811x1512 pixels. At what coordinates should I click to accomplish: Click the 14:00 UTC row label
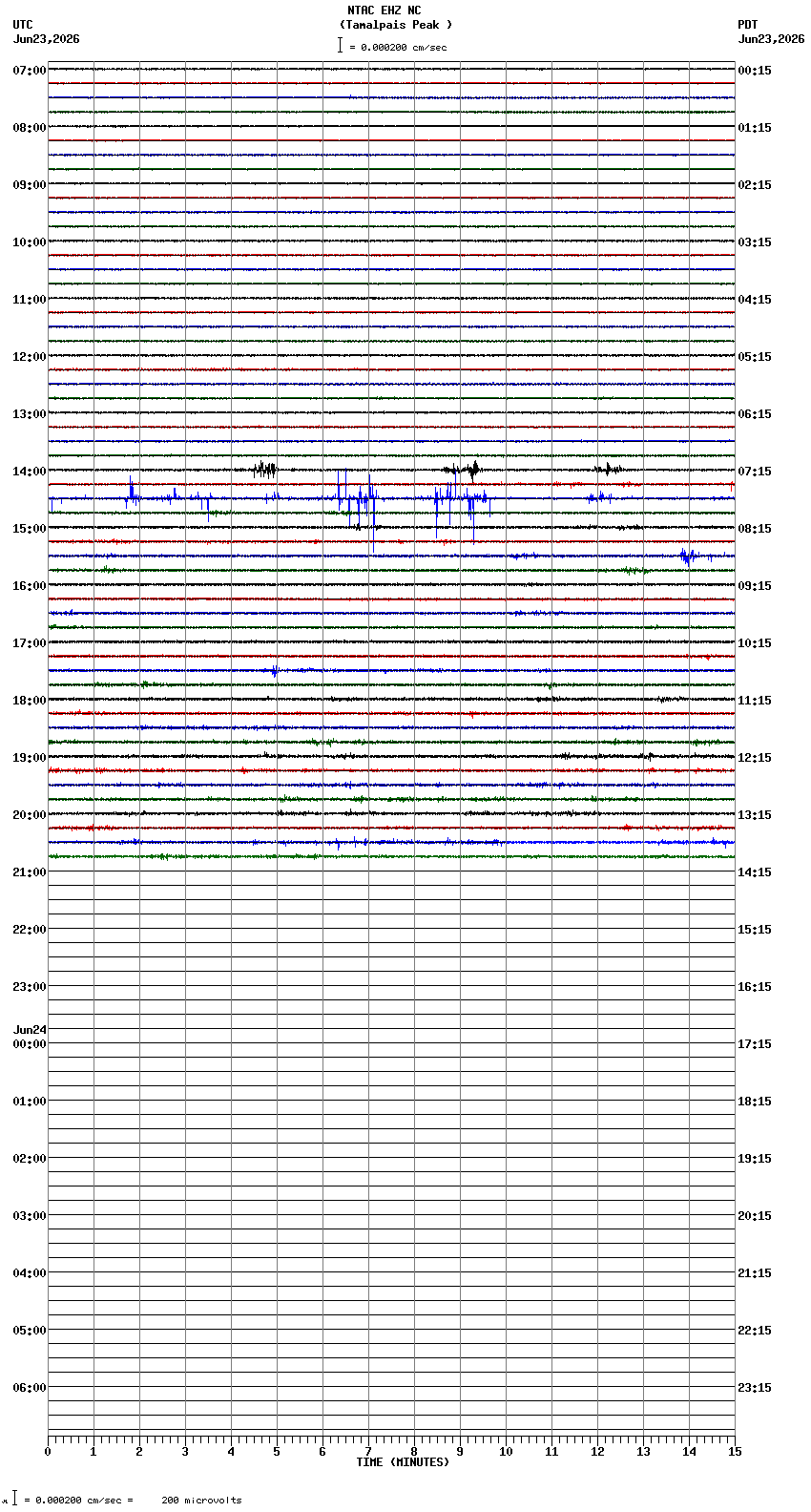coord(30,472)
